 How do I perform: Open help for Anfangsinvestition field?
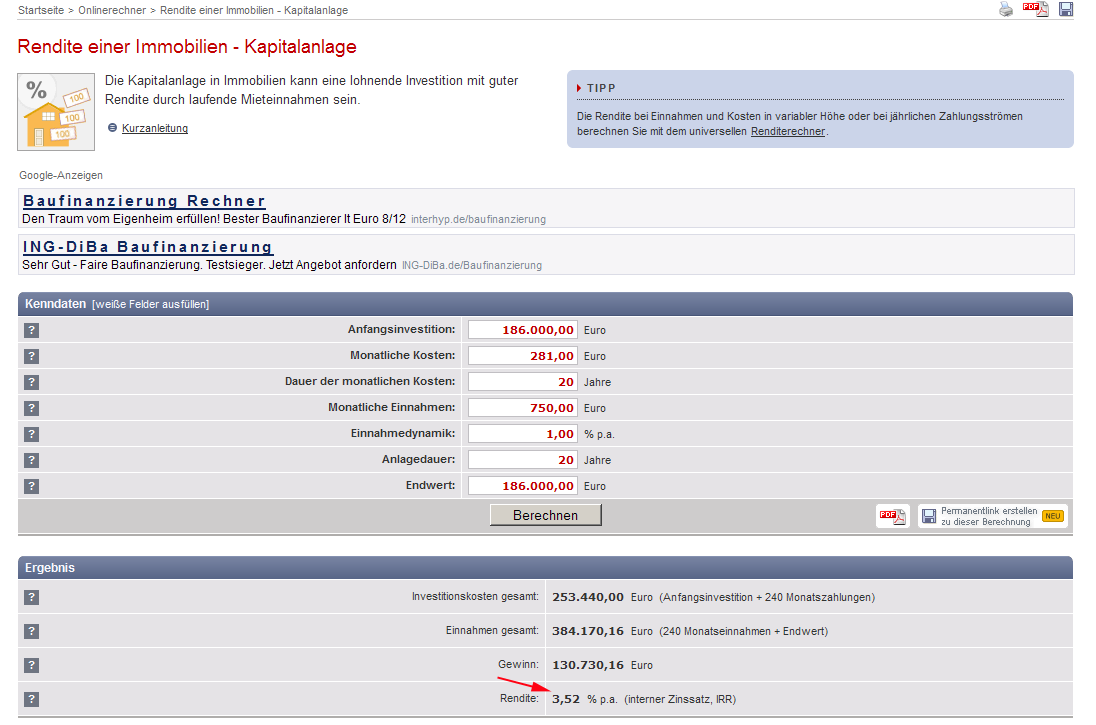(31, 330)
